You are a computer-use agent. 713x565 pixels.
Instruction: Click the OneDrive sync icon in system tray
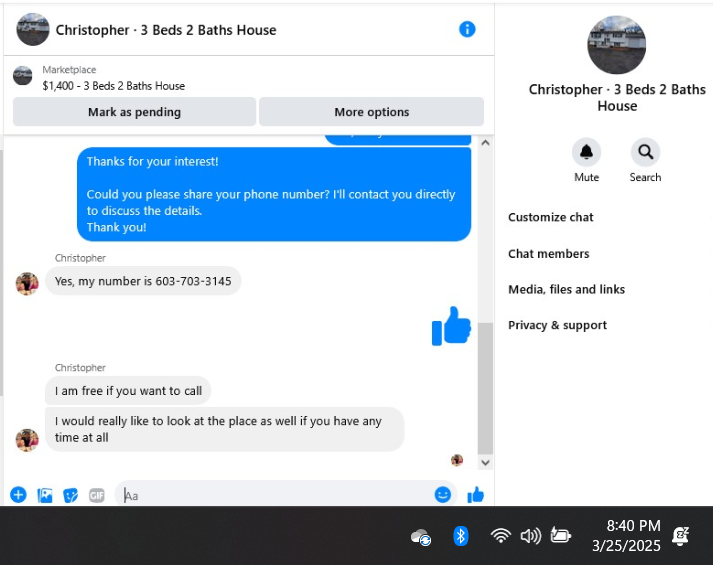pos(421,537)
